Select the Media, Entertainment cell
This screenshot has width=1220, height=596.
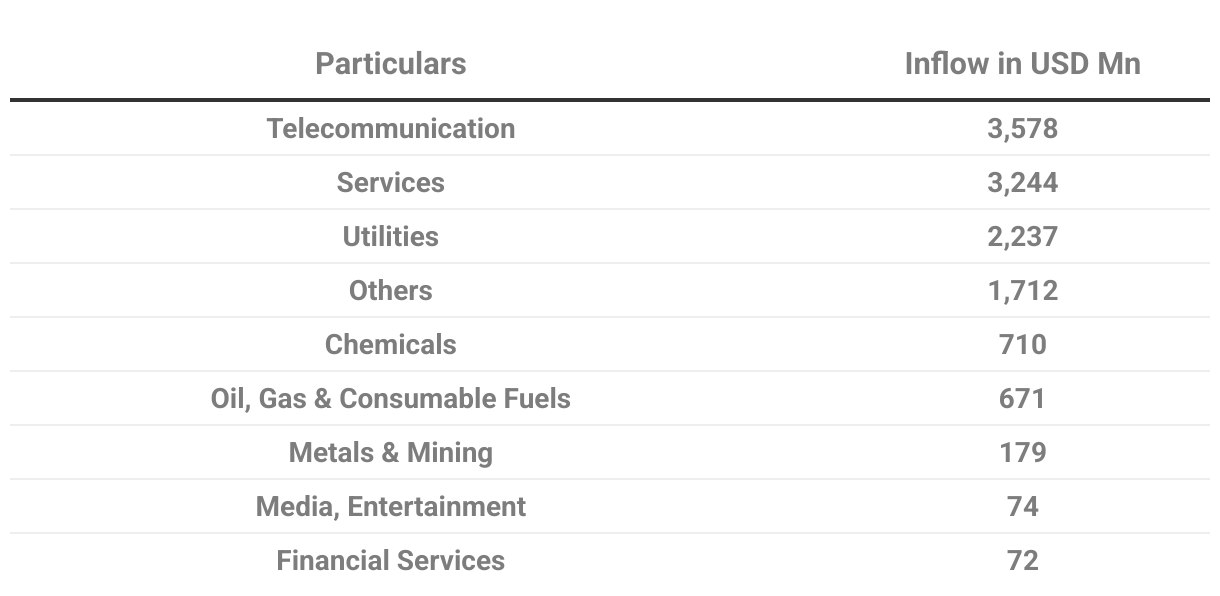(390, 506)
